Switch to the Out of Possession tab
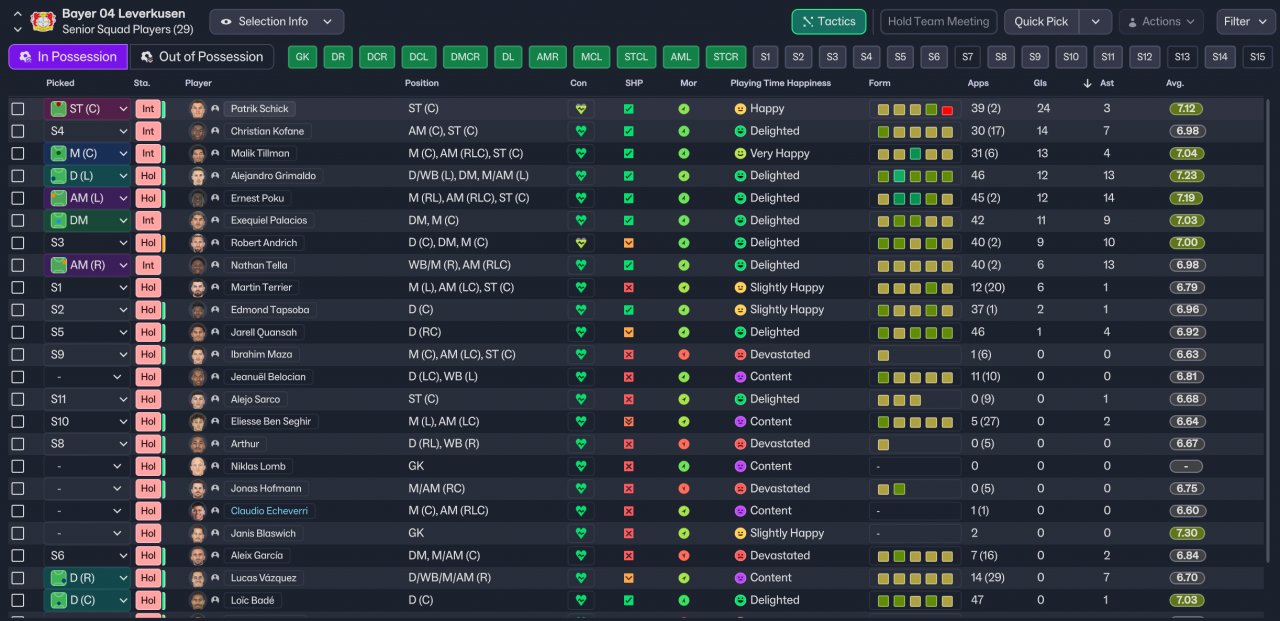The width and height of the screenshot is (1280, 621). point(201,57)
